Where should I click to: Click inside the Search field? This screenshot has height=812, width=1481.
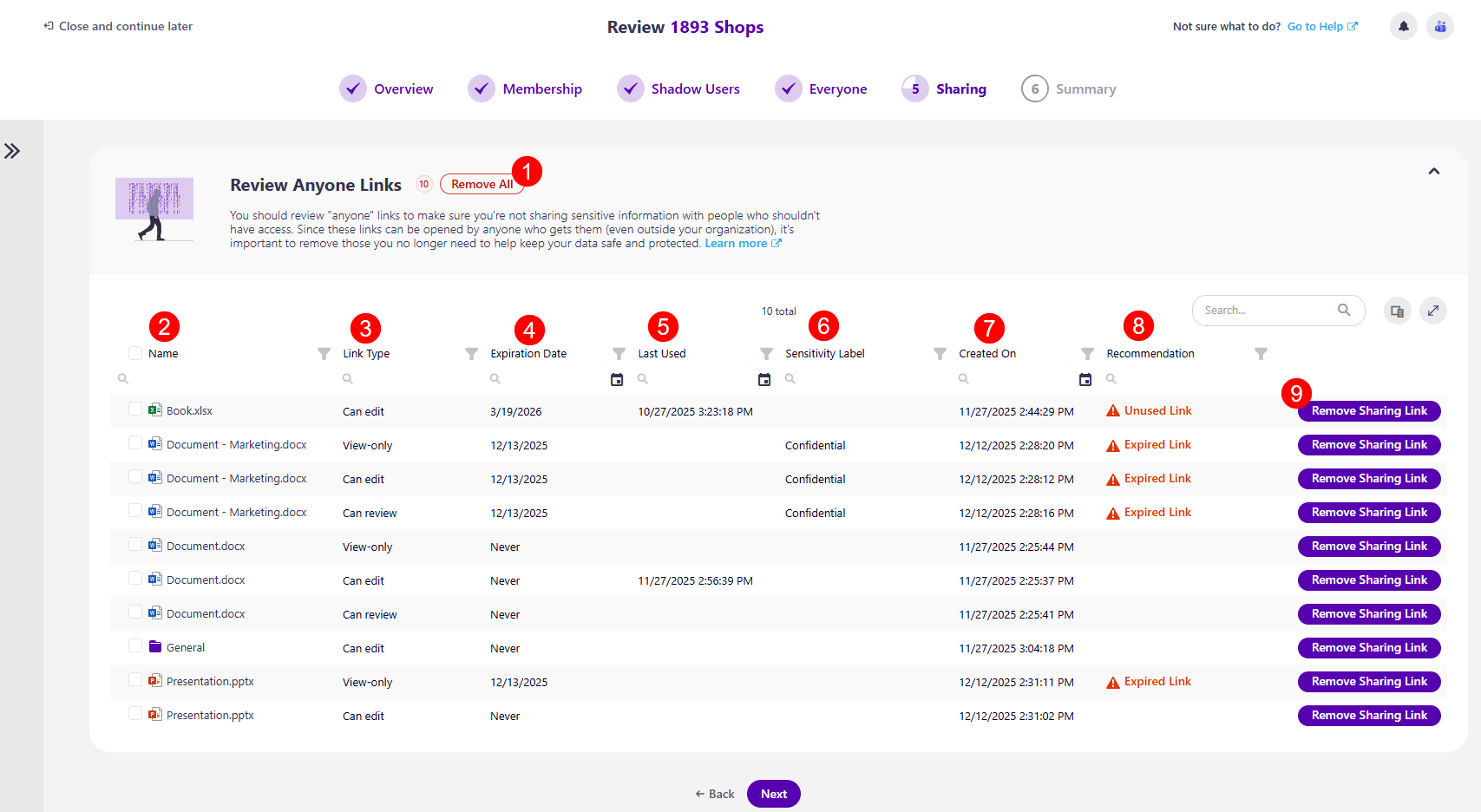[x=1267, y=310]
